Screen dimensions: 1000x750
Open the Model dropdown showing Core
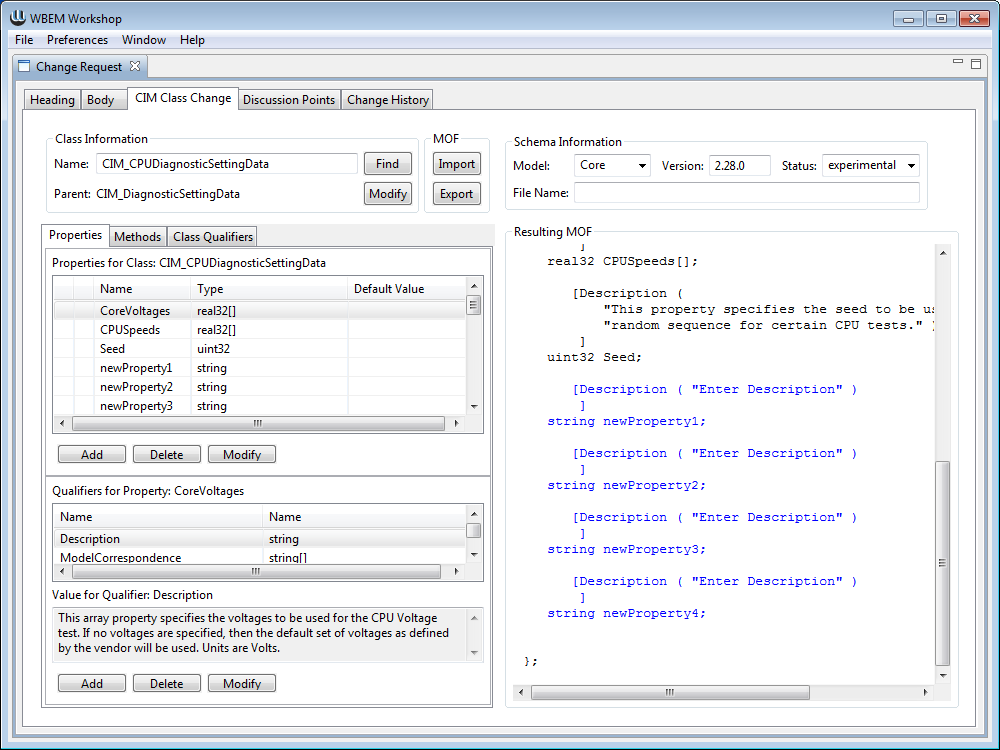coord(612,165)
